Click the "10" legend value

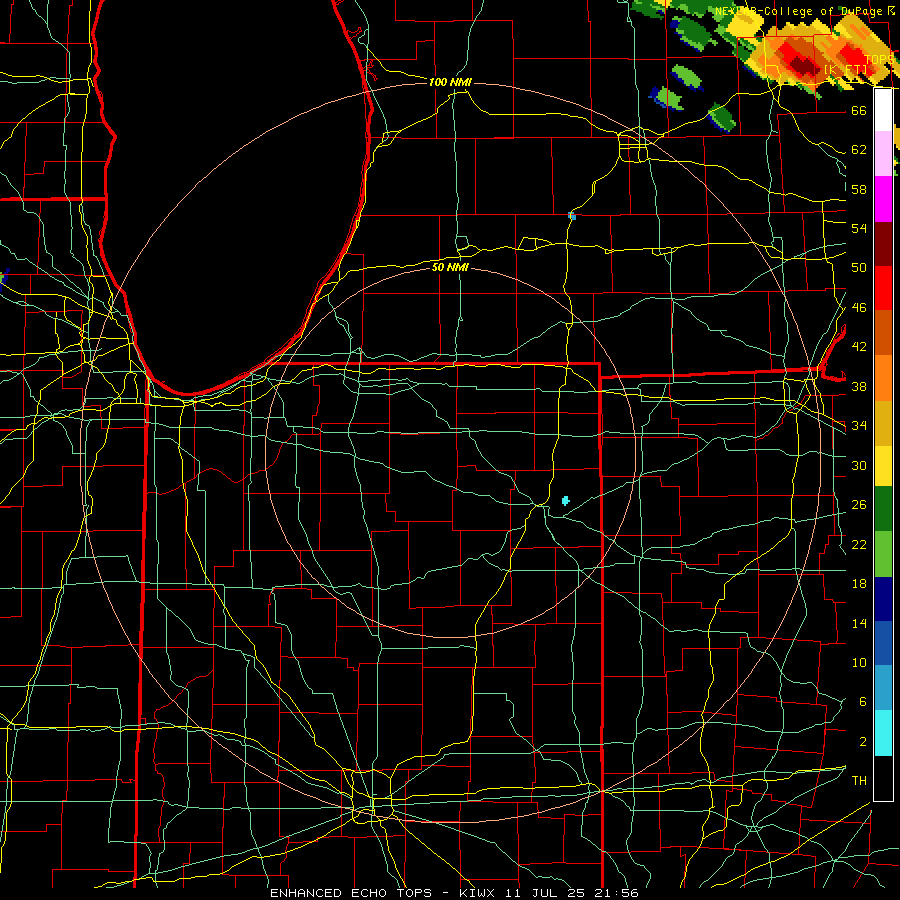pyautogui.click(x=859, y=663)
